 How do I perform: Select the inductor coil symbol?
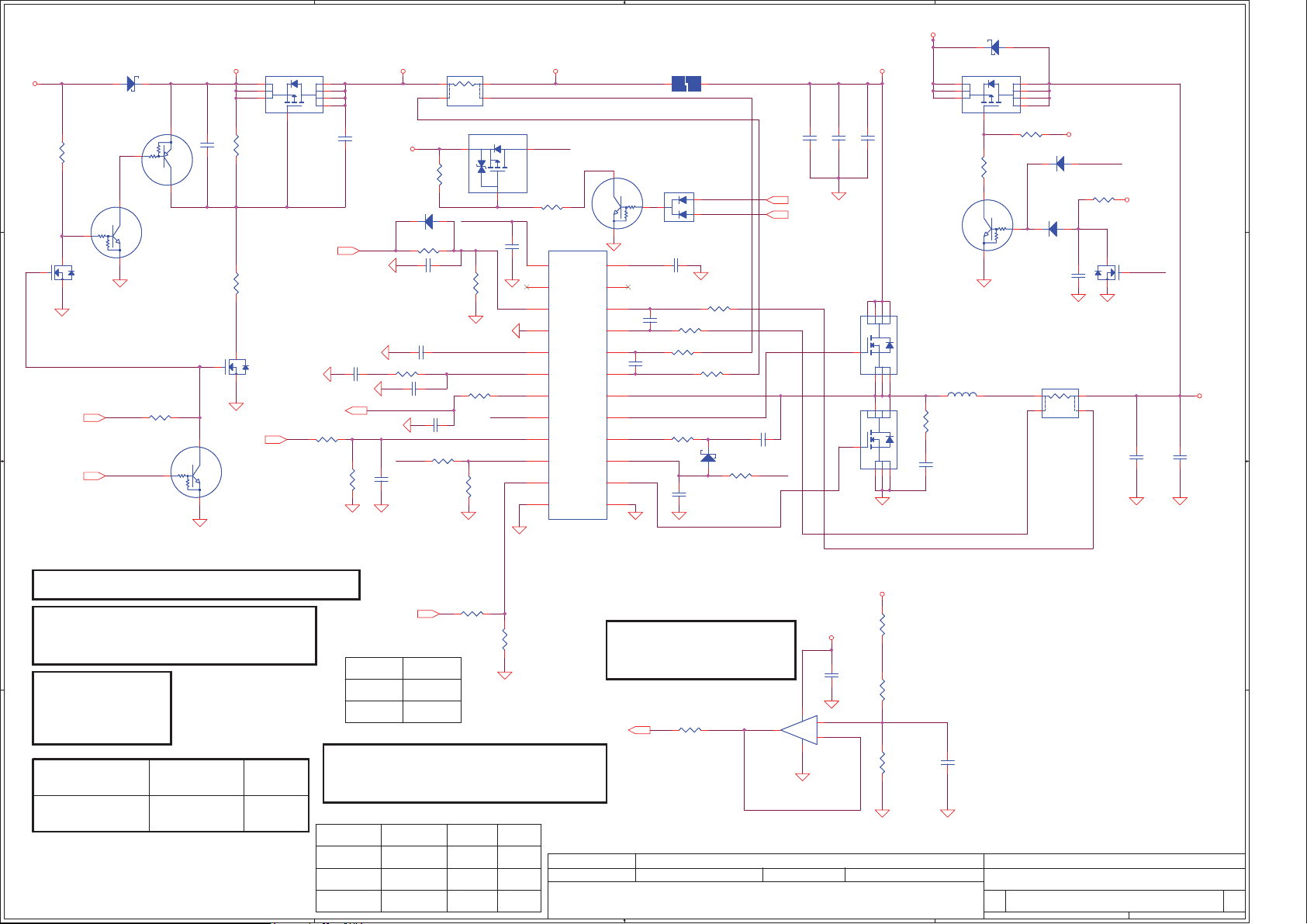[962, 396]
